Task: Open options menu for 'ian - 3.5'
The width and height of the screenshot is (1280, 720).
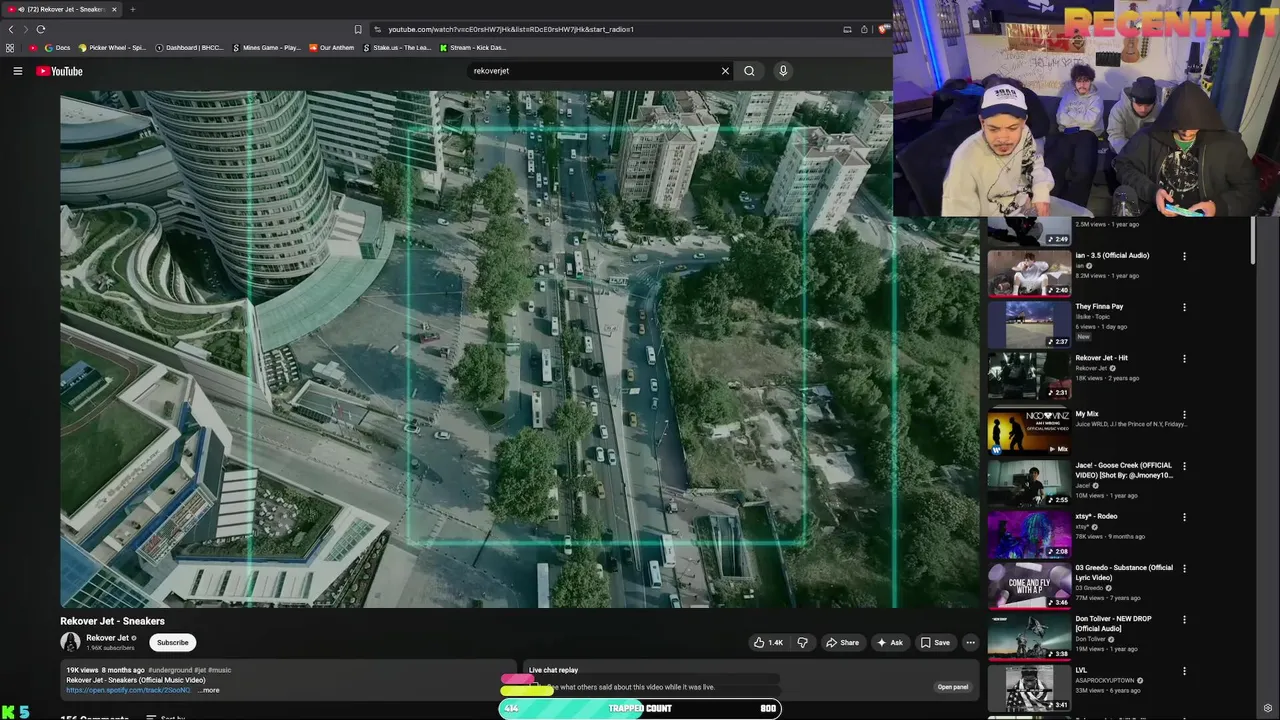Action: [x=1184, y=256]
